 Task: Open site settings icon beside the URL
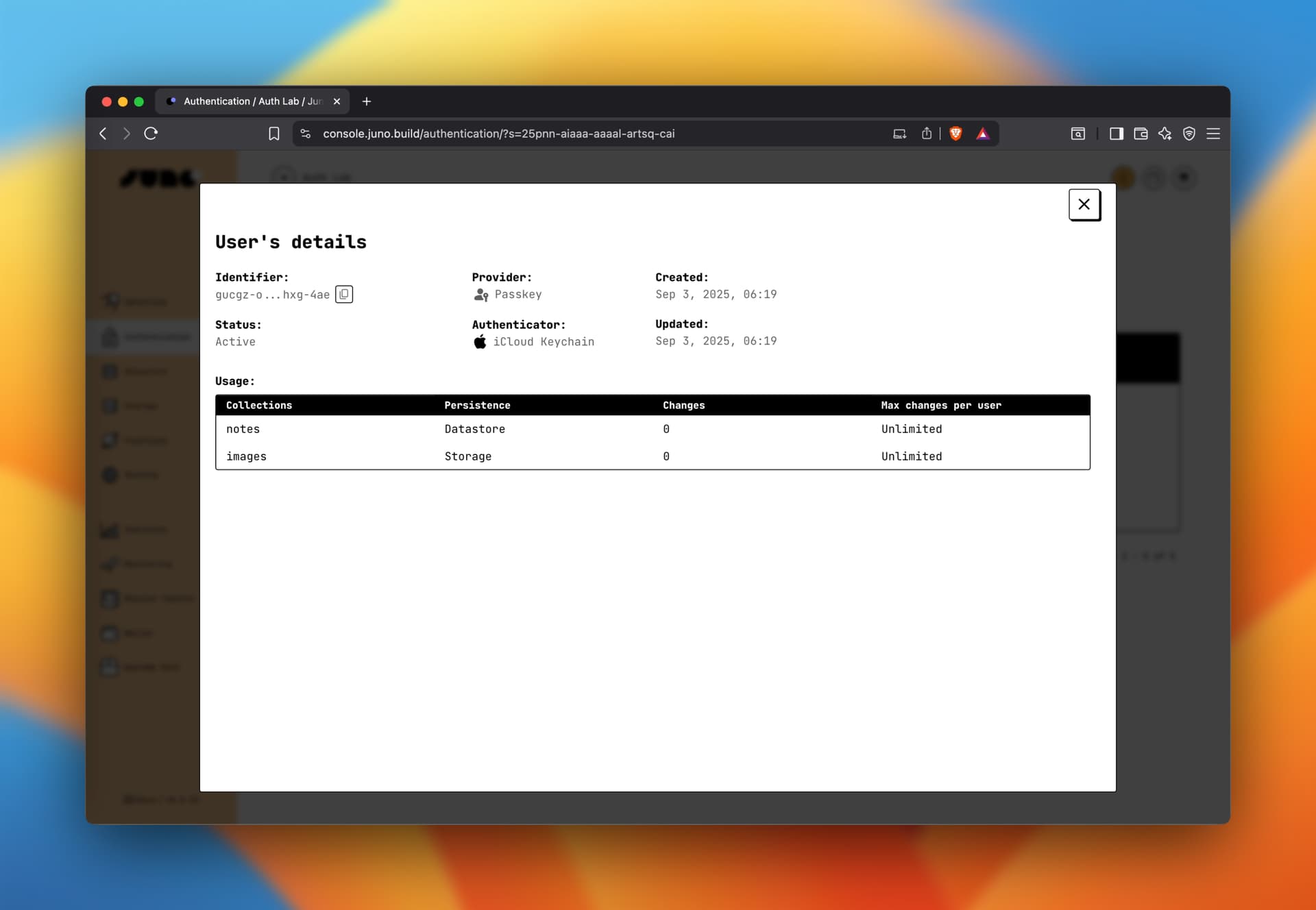pyautogui.click(x=306, y=134)
